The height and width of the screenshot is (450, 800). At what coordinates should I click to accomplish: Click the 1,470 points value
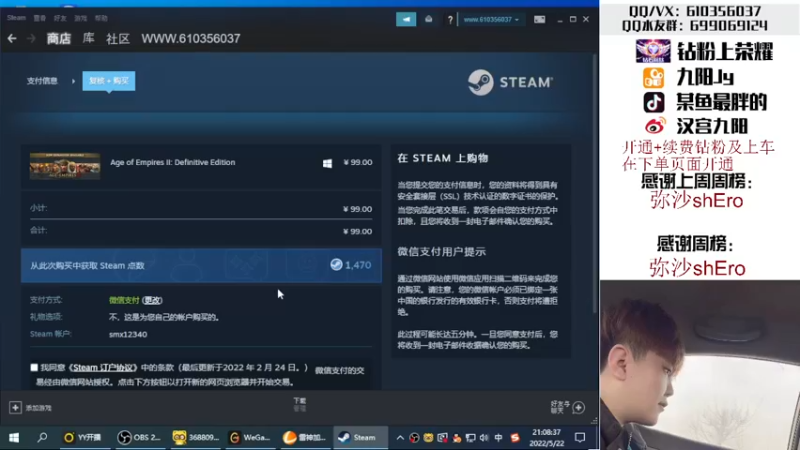coord(358,265)
